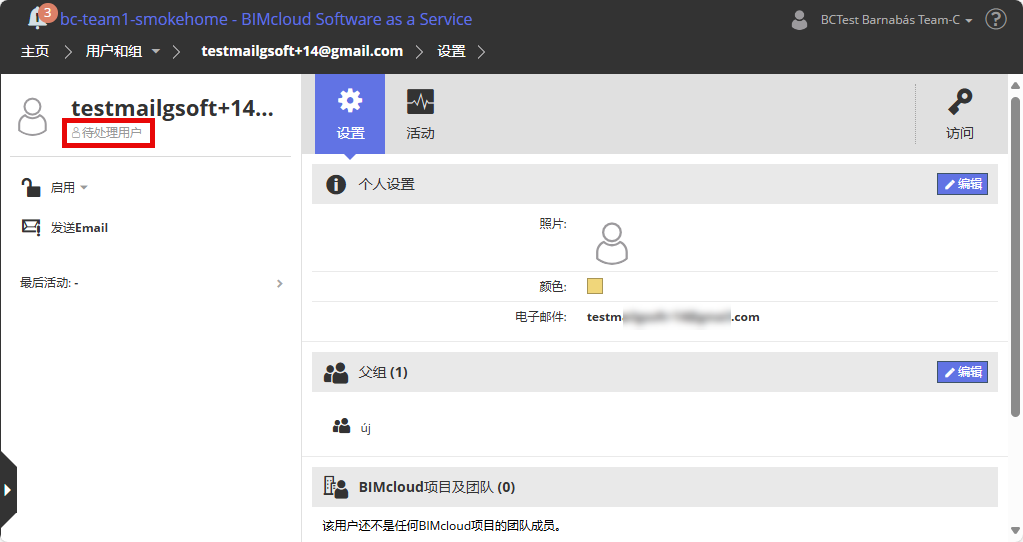The height and width of the screenshot is (542, 1023).
Task: Open the BCTest Barnabás Team-C account dropdown
Action: [x=896, y=20]
